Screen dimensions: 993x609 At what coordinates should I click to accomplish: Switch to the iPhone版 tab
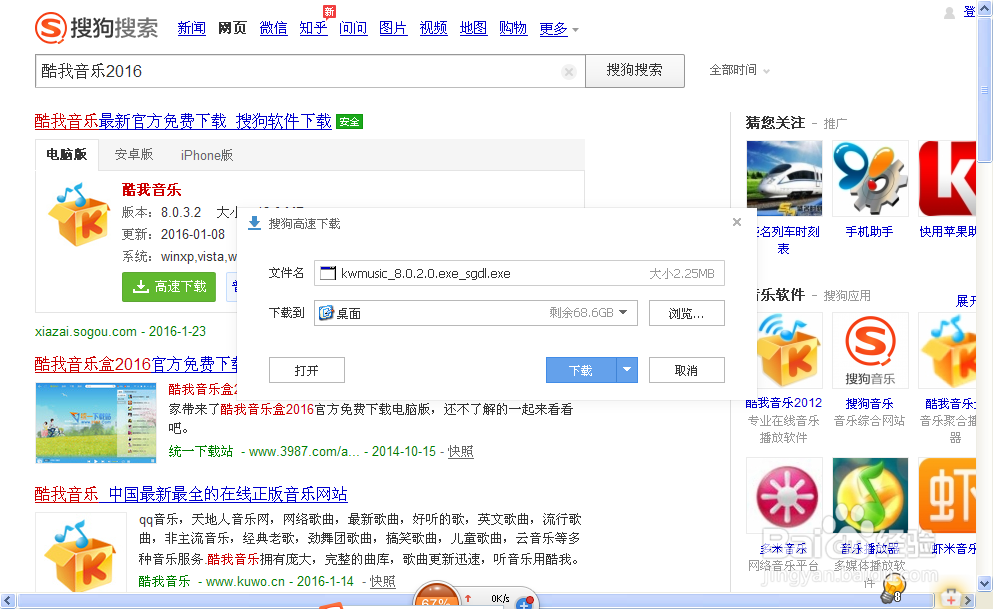click(206, 155)
